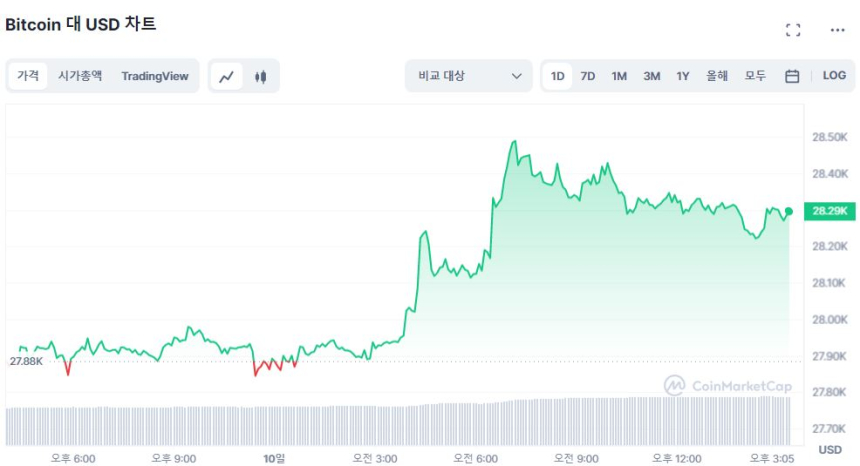Viewport: 860px width, 466px height.
Task: Toggle the LOG scale button
Action: 834,76
